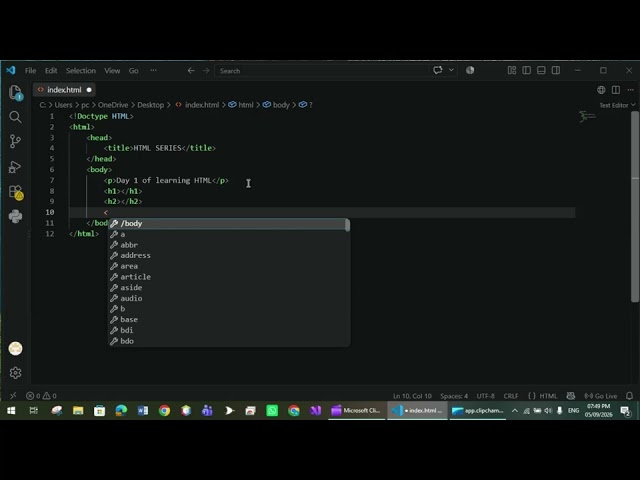Open the Copilot chat icon
The image size is (640, 480).
438,70
